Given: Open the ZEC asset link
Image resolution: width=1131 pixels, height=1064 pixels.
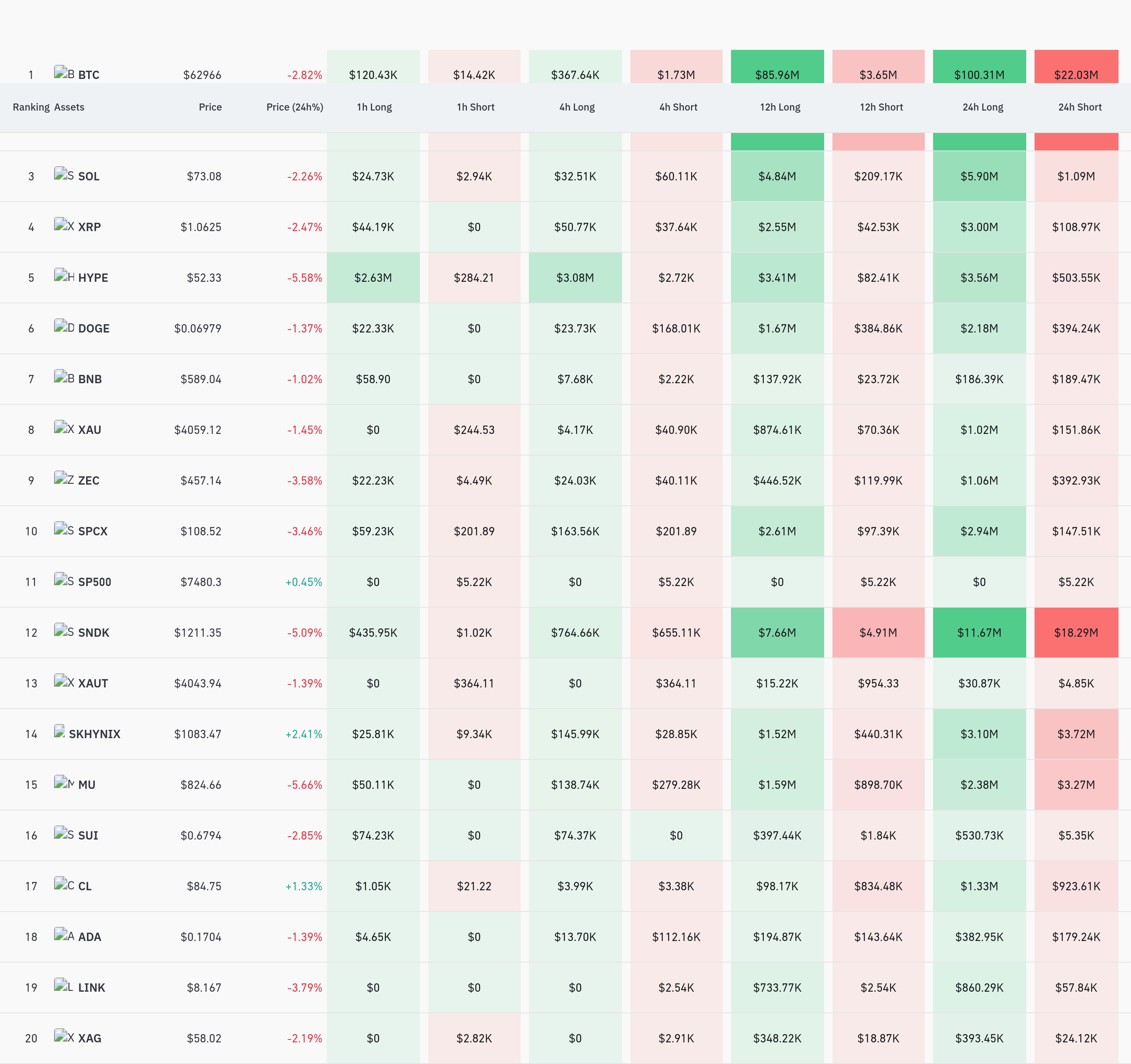Looking at the screenshot, I should coord(89,480).
